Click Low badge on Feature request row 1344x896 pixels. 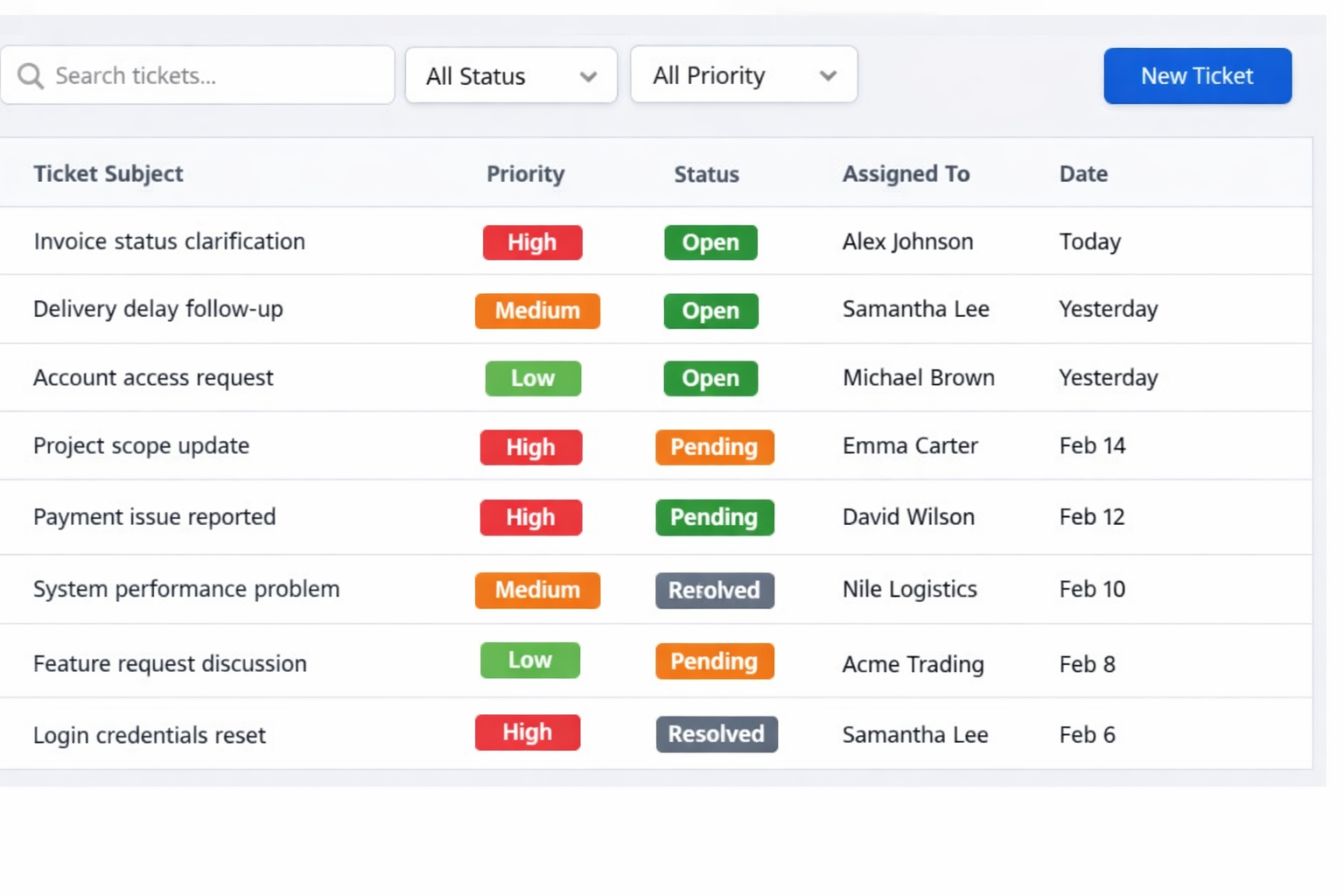530,661
